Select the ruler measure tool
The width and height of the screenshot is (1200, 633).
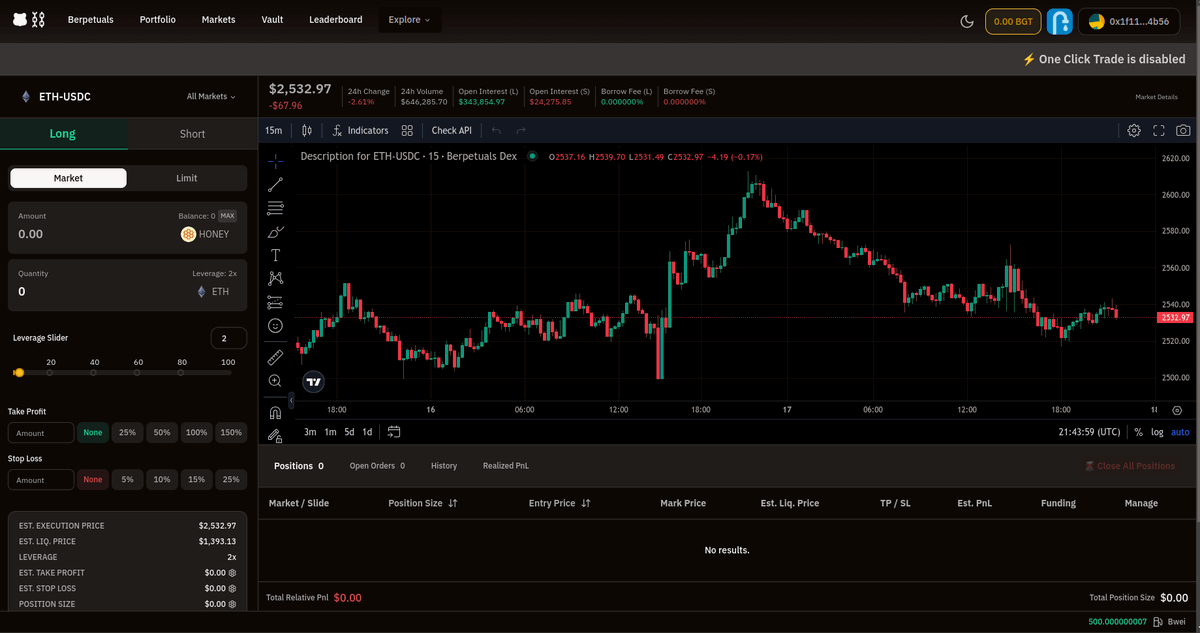pos(276,356)
